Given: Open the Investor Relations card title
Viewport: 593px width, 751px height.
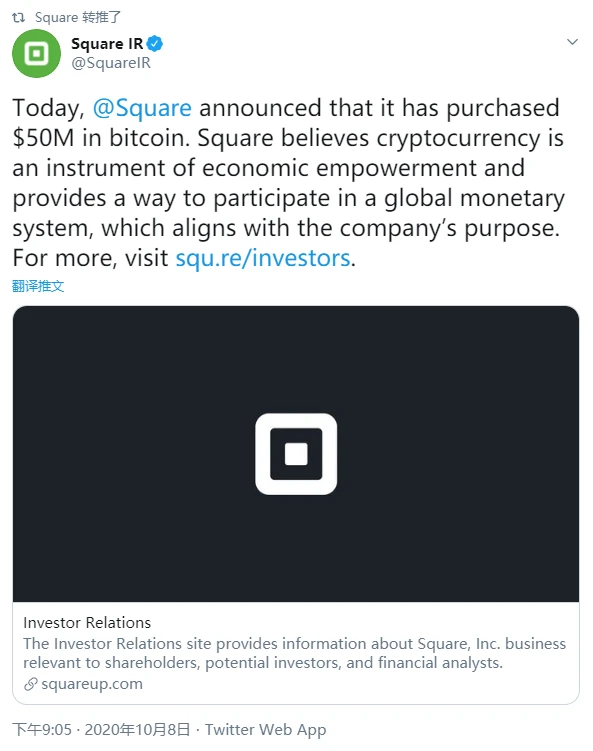Looking at the screenshot, I should coord(87,623).
